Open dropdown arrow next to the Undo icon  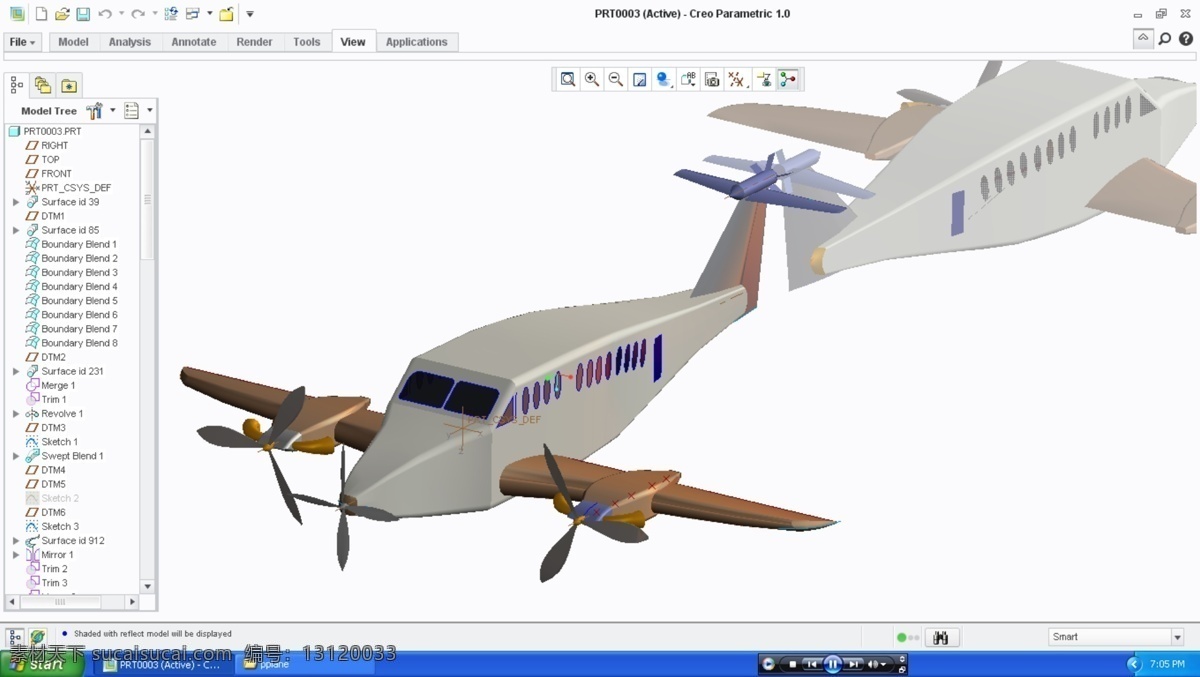click(121, 14)
